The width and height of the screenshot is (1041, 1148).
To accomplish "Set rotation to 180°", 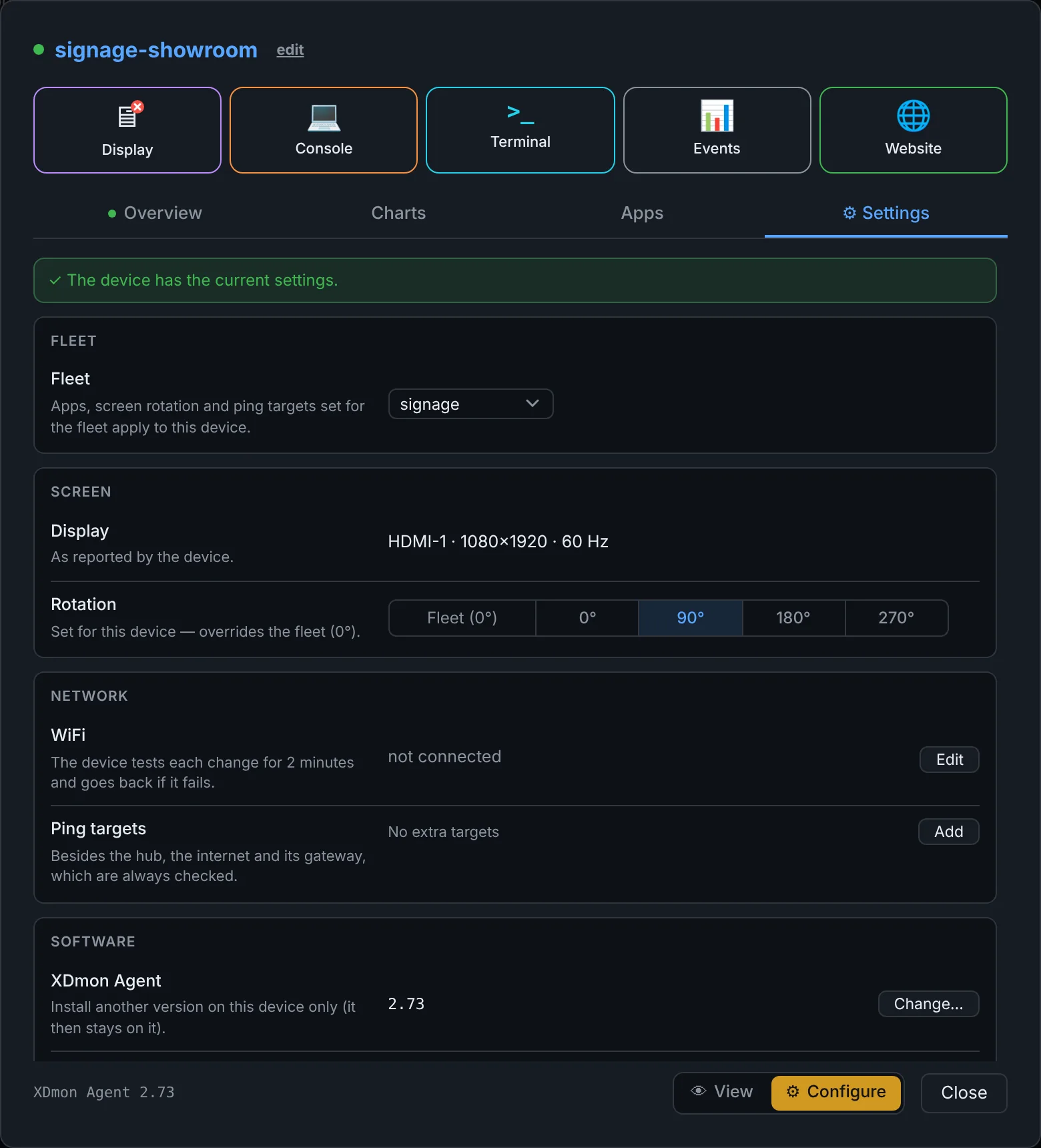I will pyautogui.click(x=793, y=618).
